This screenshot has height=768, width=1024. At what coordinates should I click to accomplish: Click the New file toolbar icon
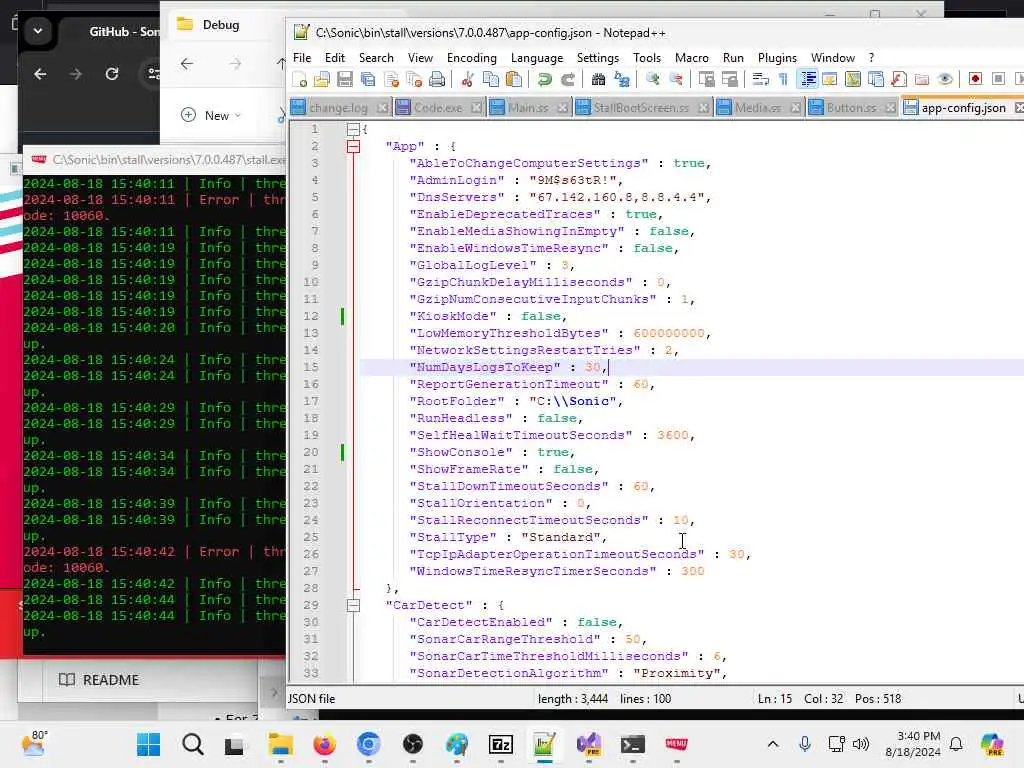[x=300, y=80]
